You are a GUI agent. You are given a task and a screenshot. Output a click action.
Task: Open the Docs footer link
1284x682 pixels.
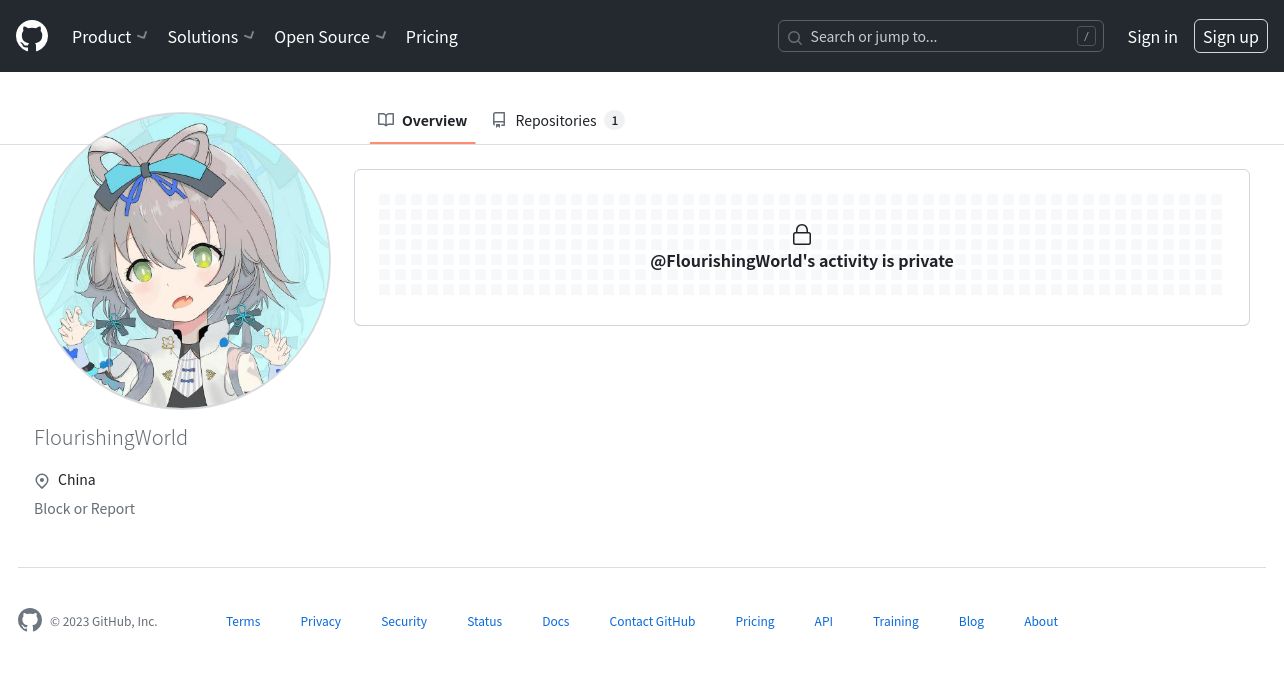(x=556, y=621)
